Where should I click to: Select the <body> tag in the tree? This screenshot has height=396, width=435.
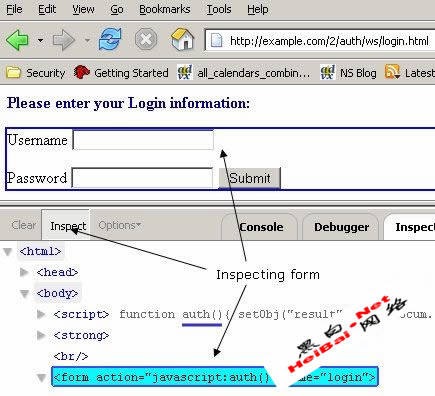(57, 293)
